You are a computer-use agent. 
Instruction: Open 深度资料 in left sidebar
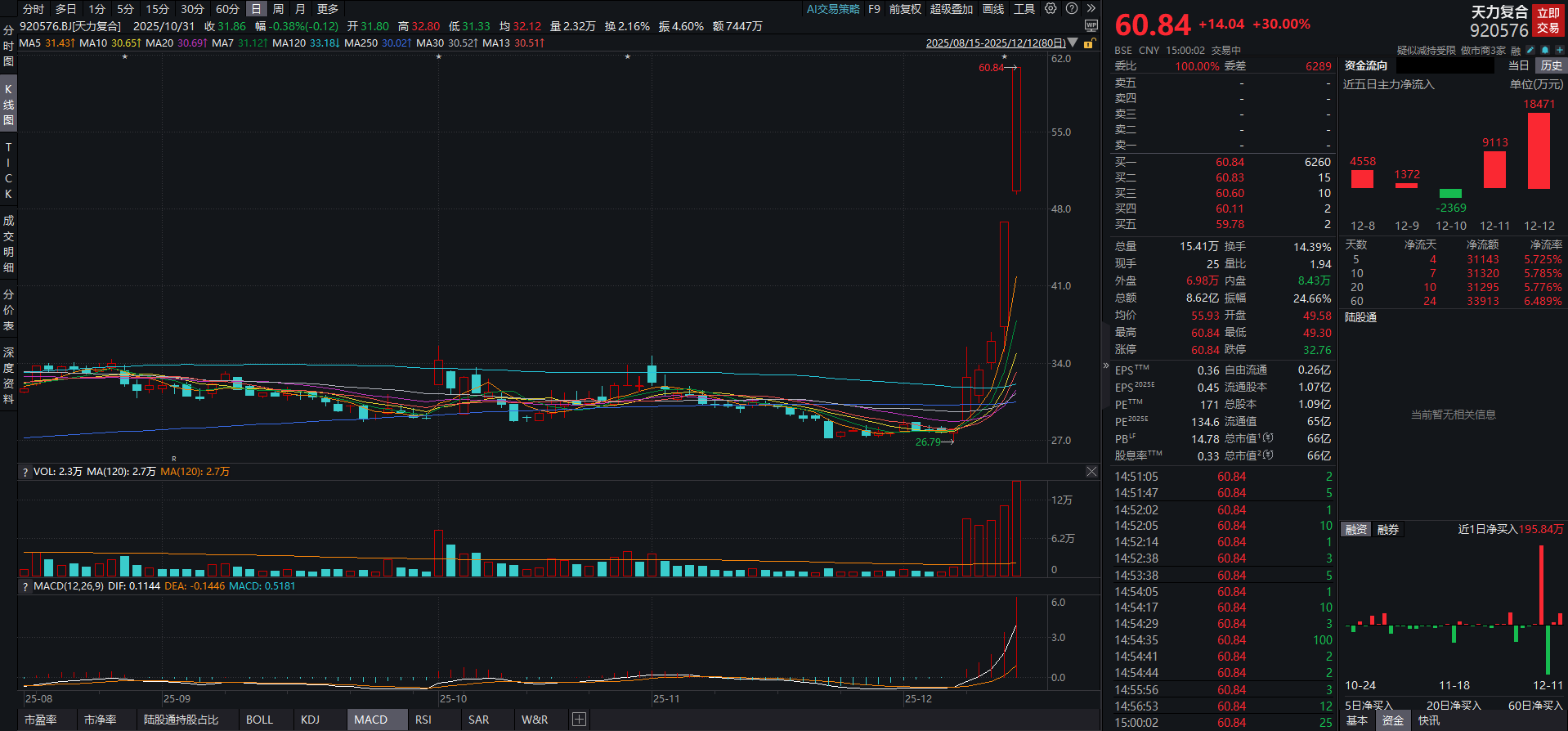coord(8,375)
